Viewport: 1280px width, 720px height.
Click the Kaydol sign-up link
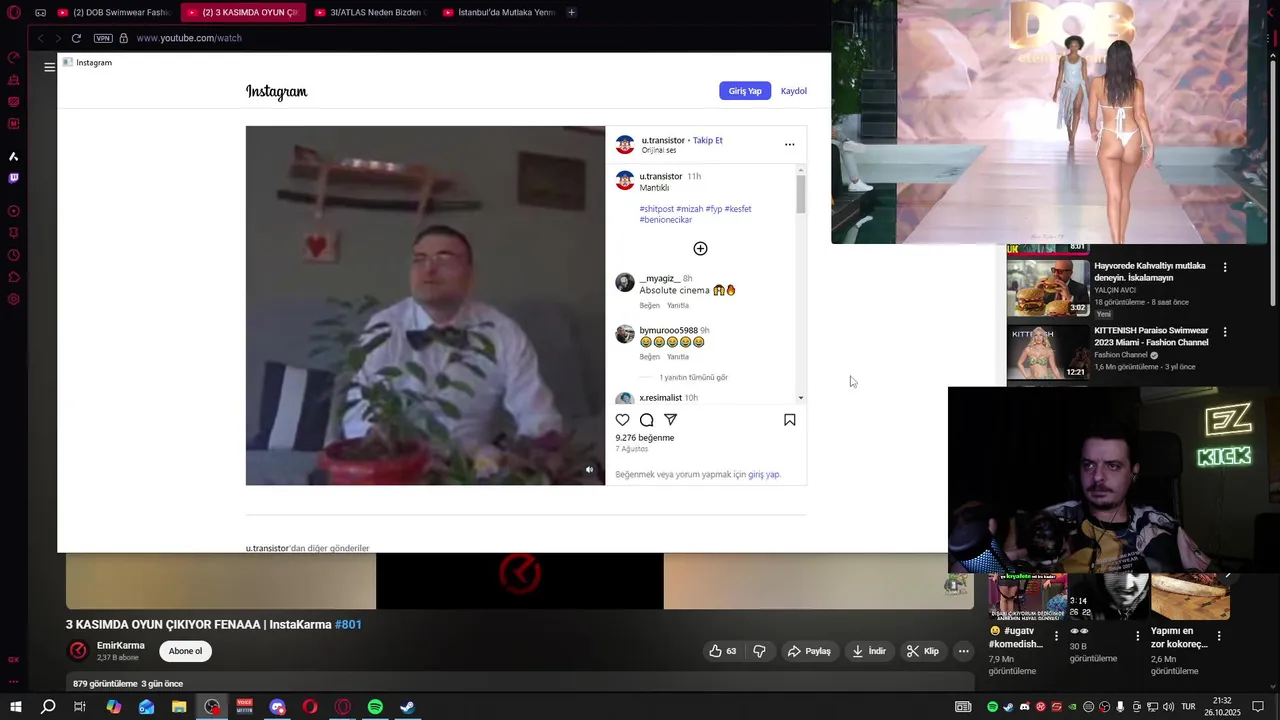[794, 91]
